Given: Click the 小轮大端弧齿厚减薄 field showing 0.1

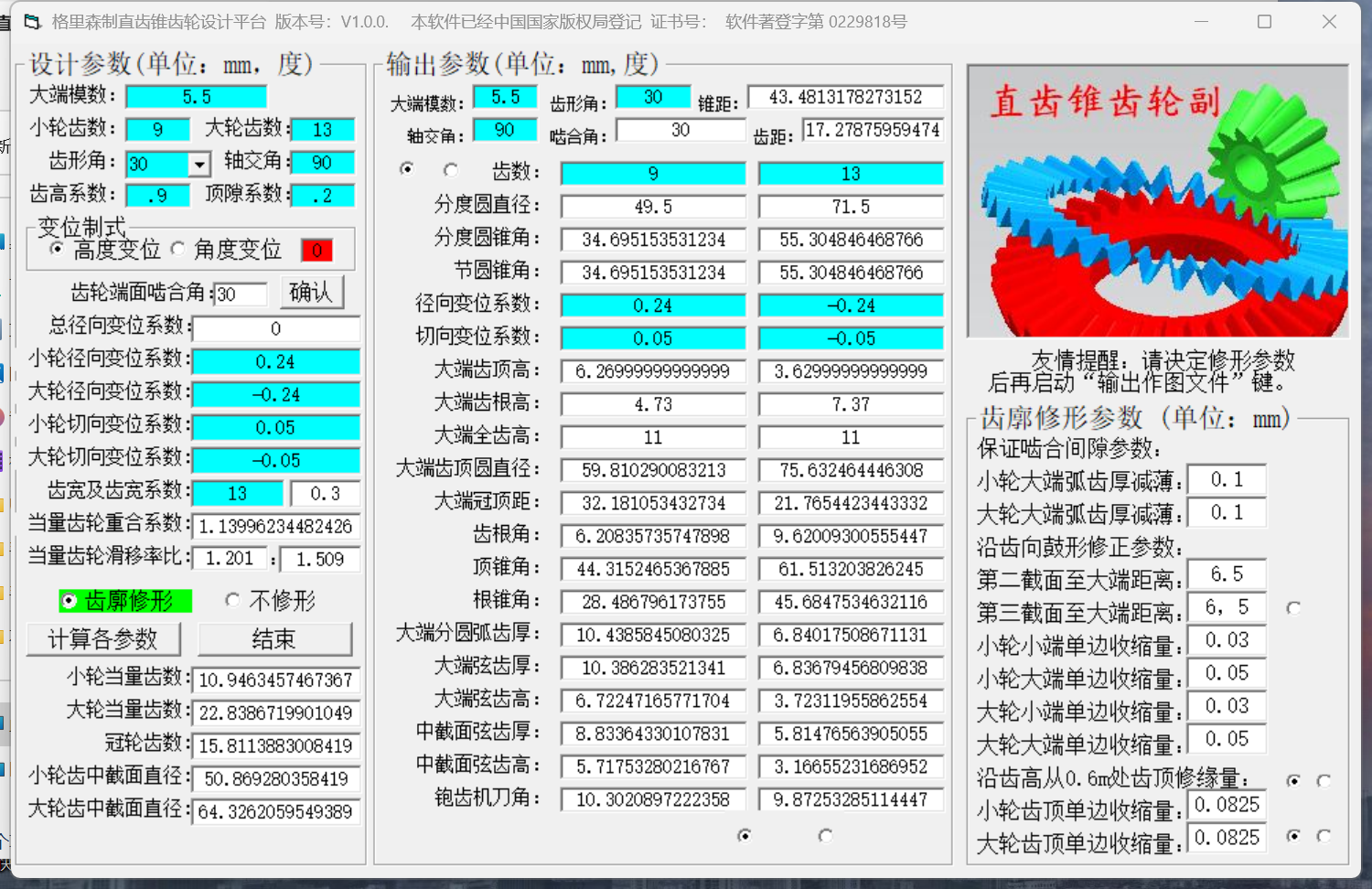Looking at the screenshot, I should click(1227, 478).
